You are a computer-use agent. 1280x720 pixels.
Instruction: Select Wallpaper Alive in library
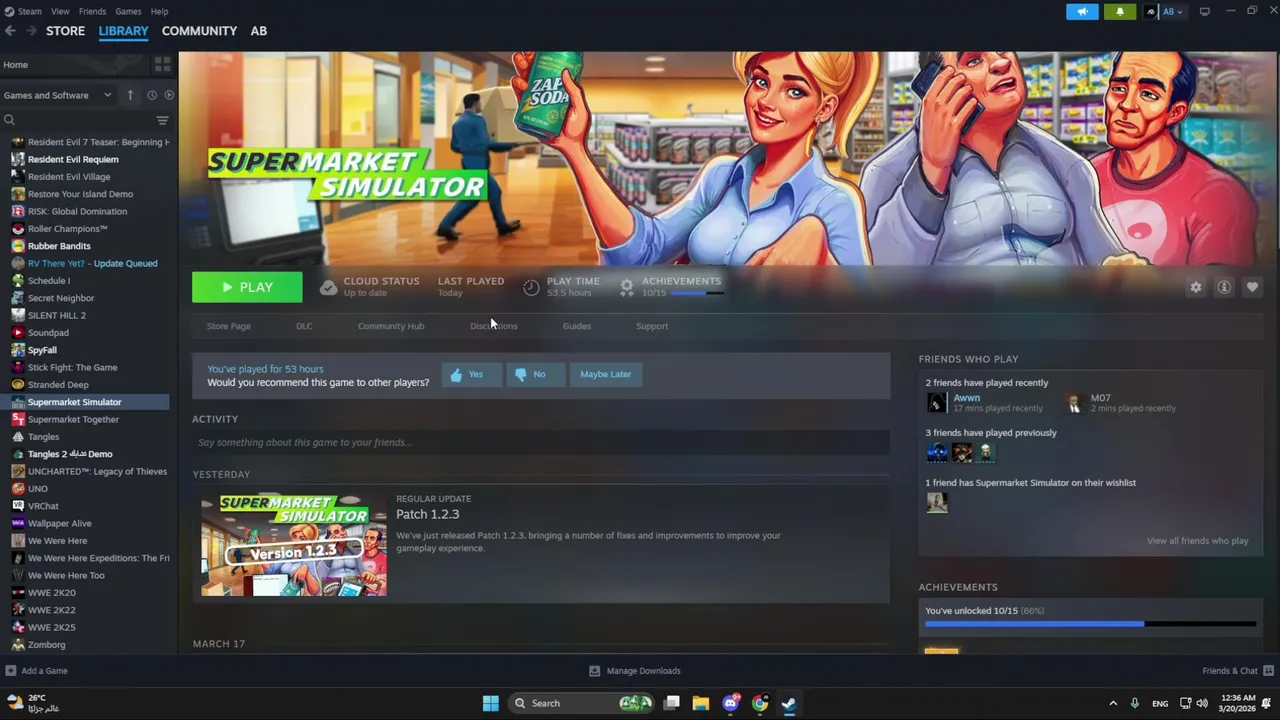pyautogui.click(x=59, y=523)
